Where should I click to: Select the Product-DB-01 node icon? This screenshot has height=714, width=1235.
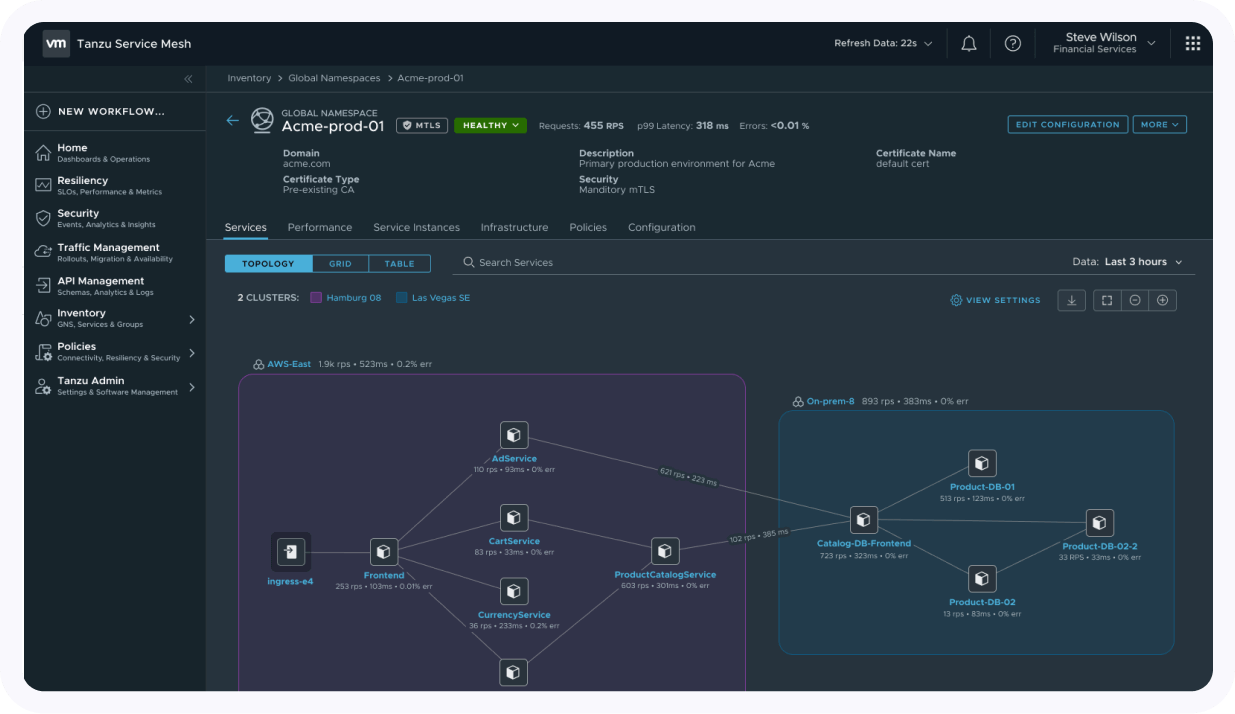coord(982,464)
